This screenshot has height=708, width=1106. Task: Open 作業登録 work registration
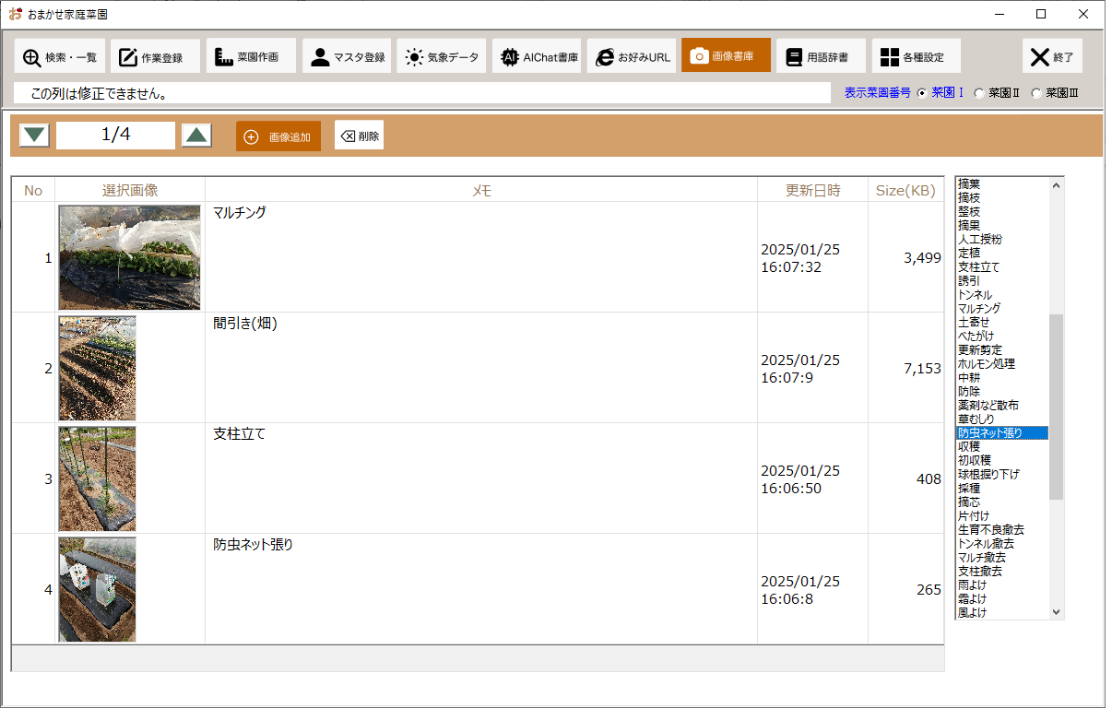(154, 57)
